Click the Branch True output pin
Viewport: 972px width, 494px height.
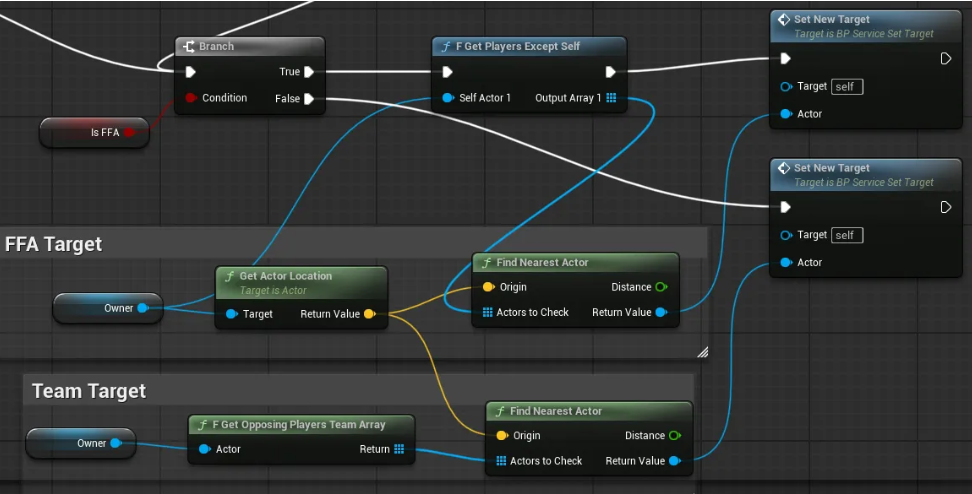tap(309, 72)
